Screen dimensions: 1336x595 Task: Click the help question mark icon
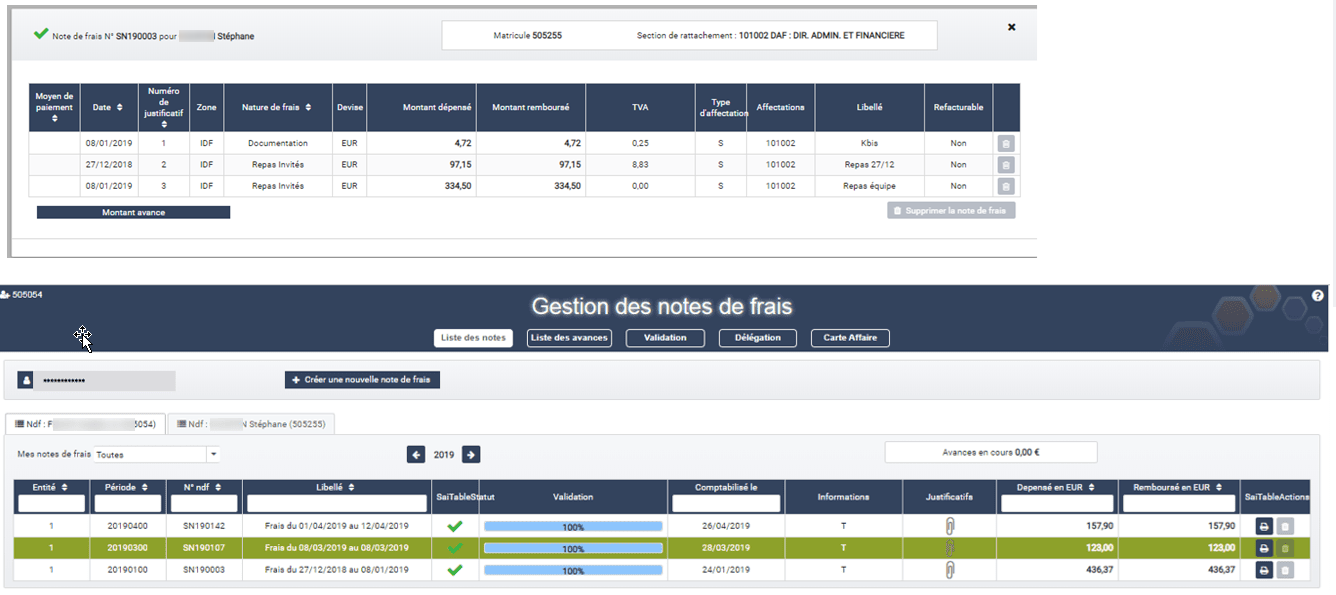tap(1317, 294)
